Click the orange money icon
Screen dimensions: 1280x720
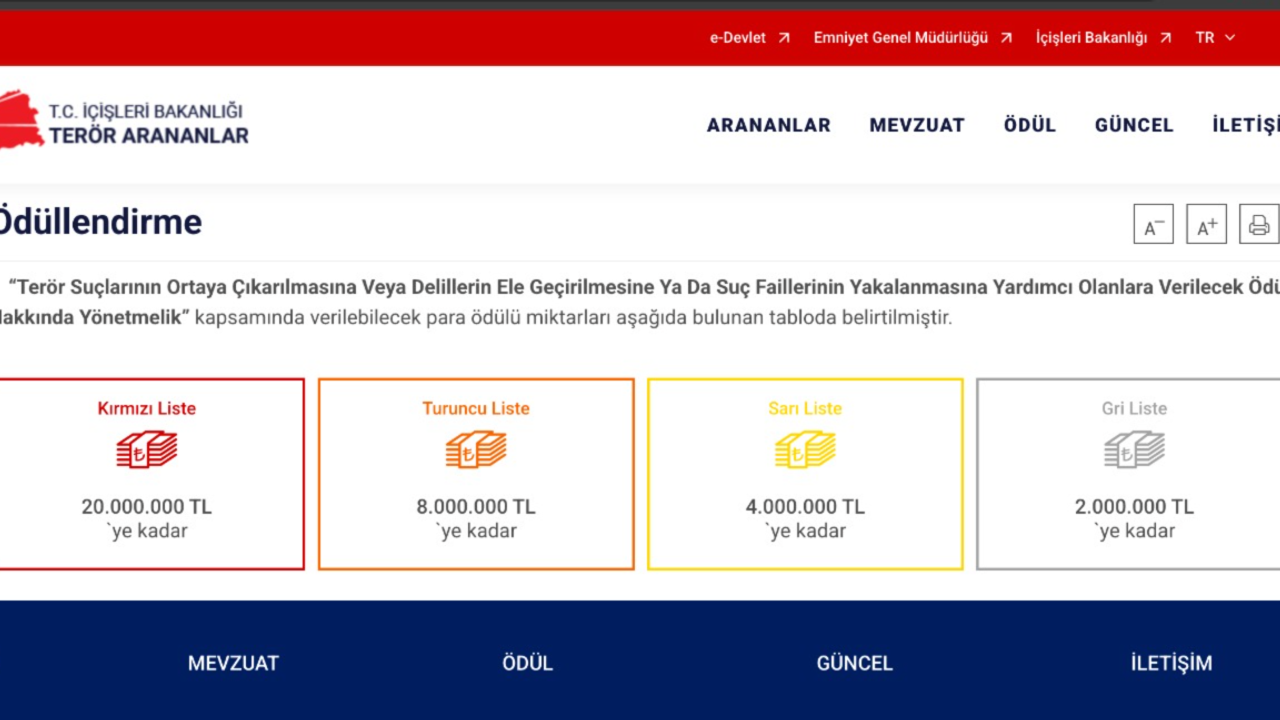pos(476,450)
